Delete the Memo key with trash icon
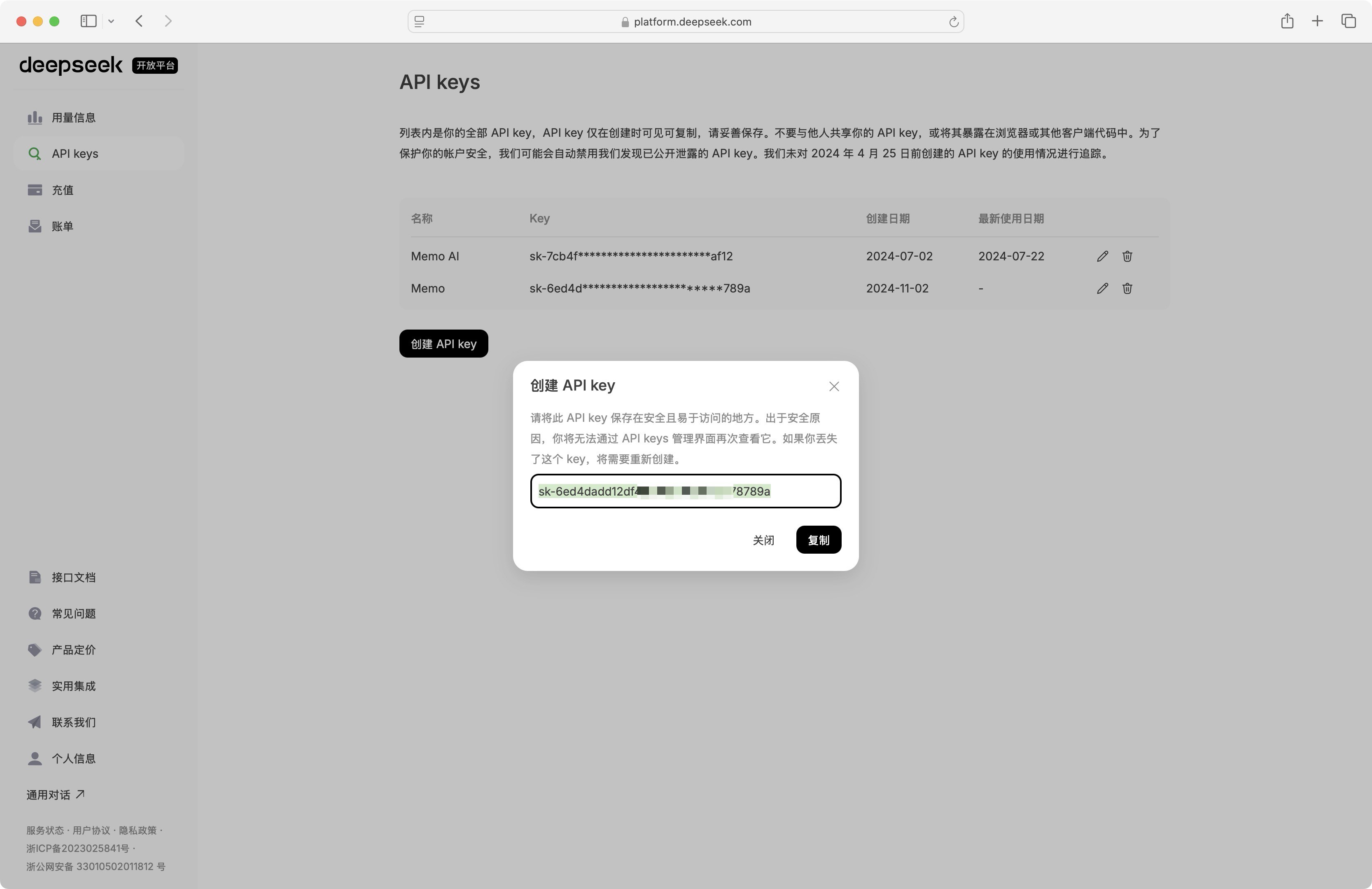This screenshot has width=1372, height=889. click(x=1127, y=288)
